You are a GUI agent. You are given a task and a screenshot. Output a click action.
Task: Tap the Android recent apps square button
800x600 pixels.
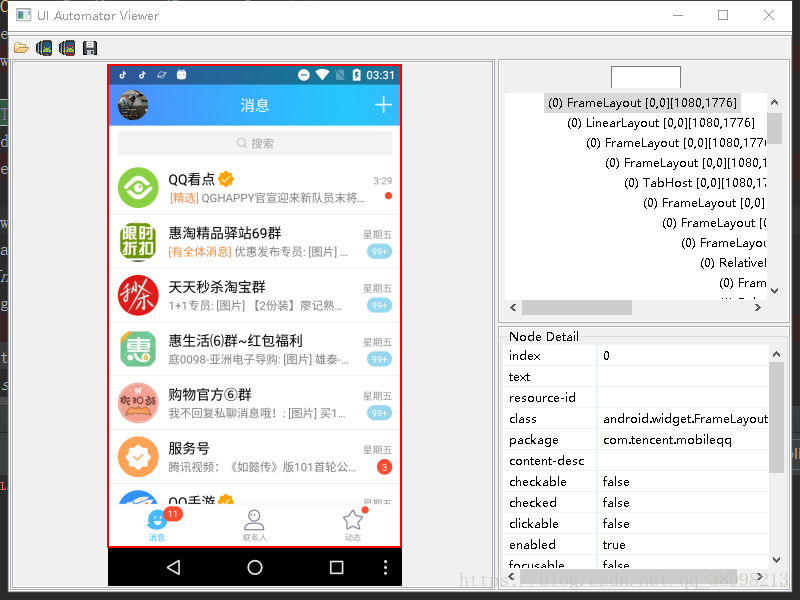[336, 567]
